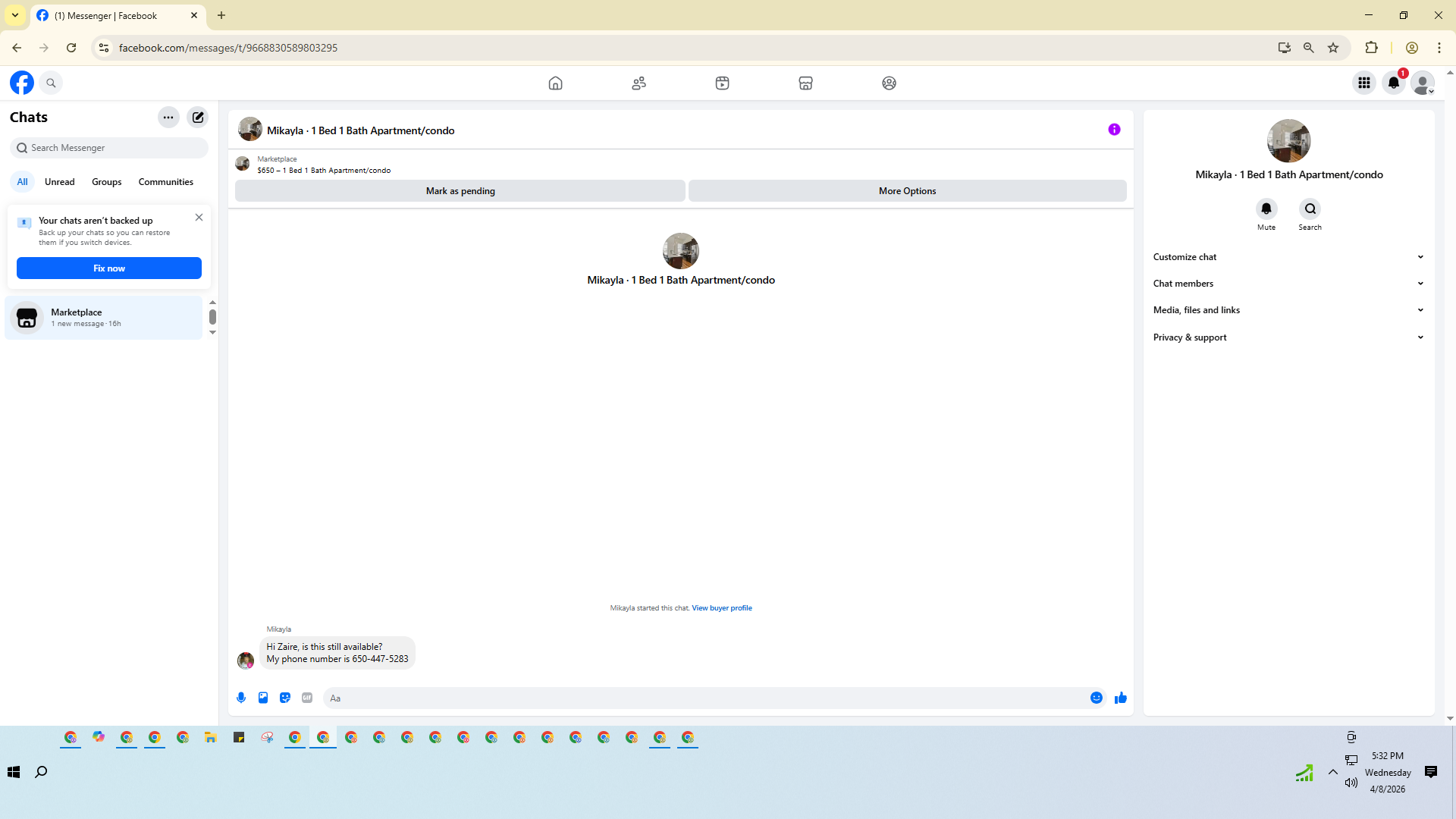
Task: Switch to the Unread chats tab
Action: click(x=59, y=182)
